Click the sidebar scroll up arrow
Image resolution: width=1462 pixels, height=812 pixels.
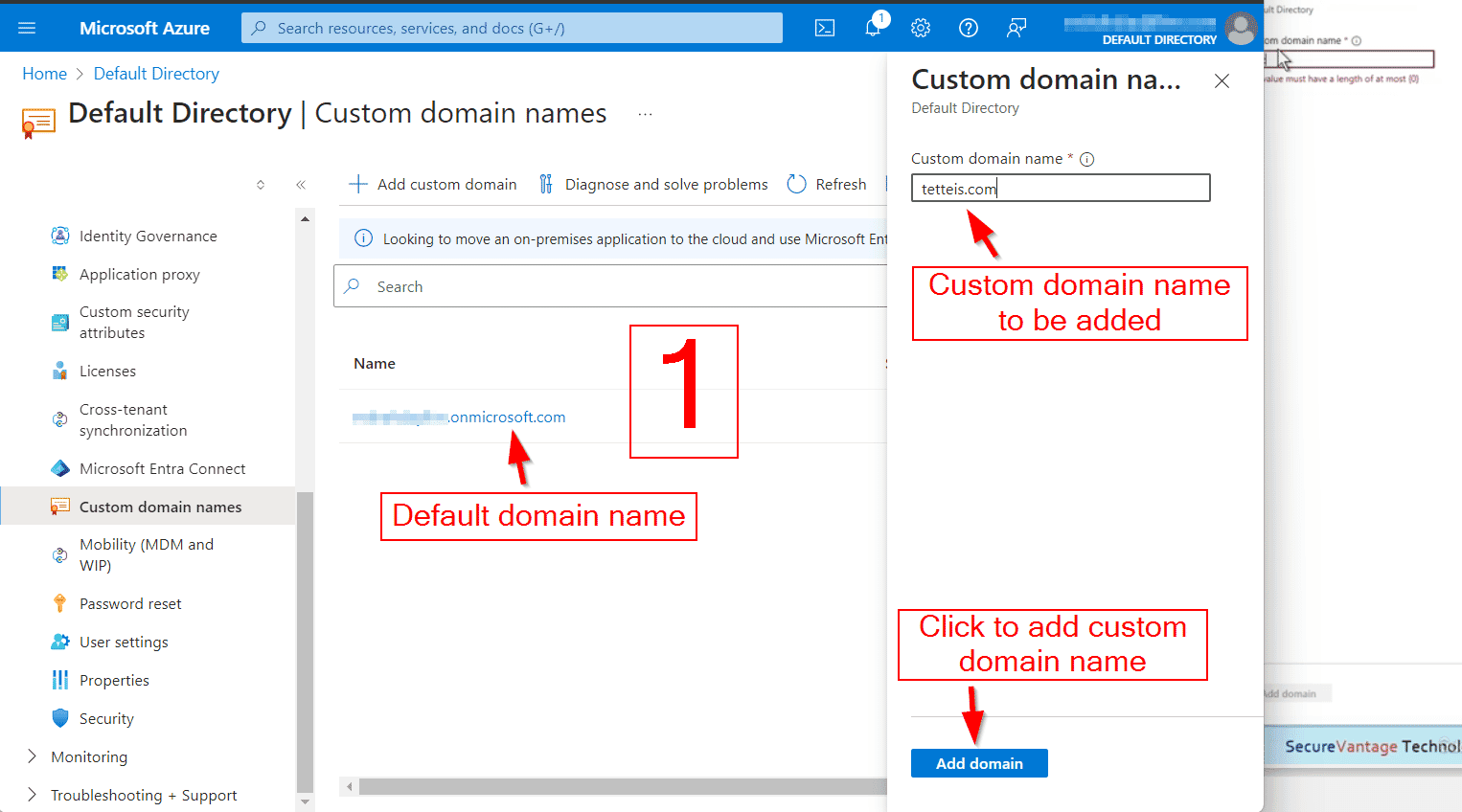pos(305,219)
